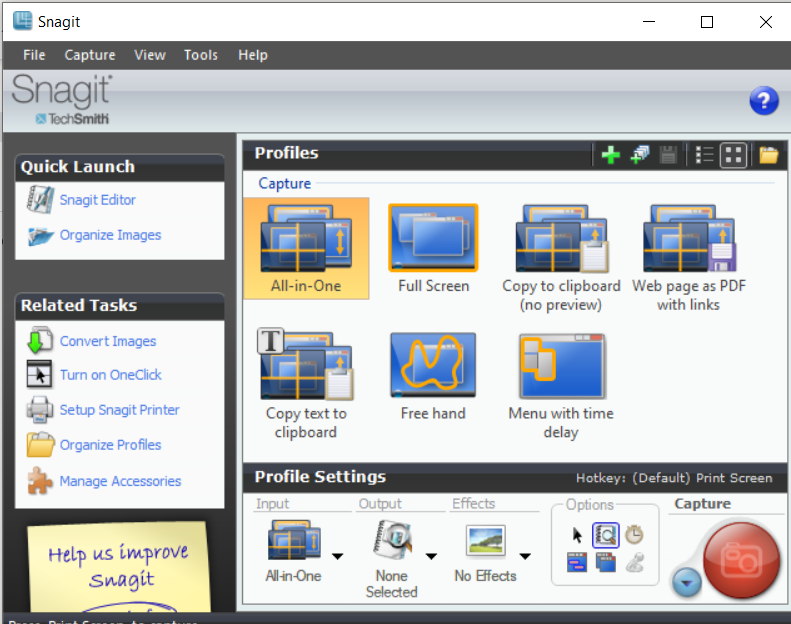Toggle Preview in Editor option
This screenshot has width=791, height=624.
tap(605, 535)
